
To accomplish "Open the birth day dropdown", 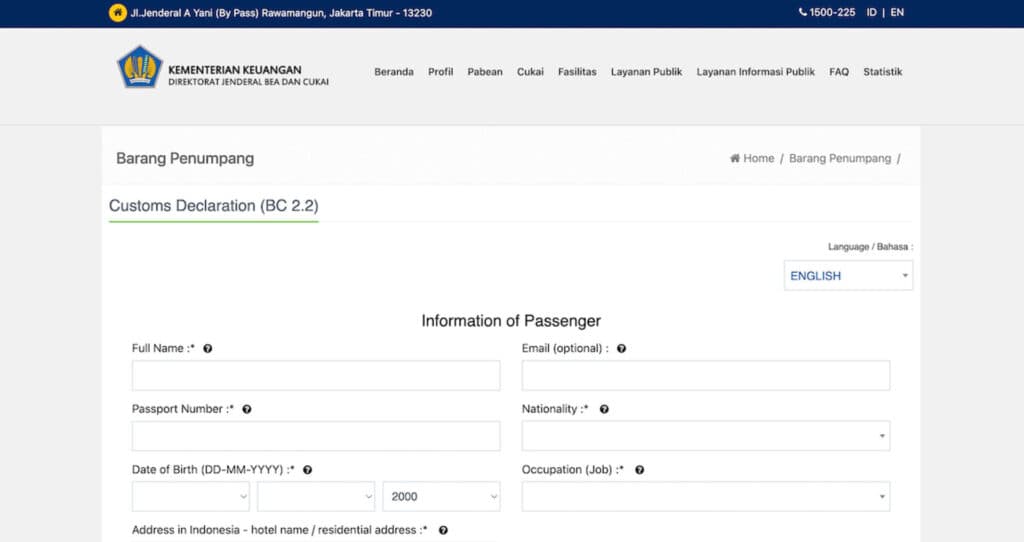I will 191,497.
